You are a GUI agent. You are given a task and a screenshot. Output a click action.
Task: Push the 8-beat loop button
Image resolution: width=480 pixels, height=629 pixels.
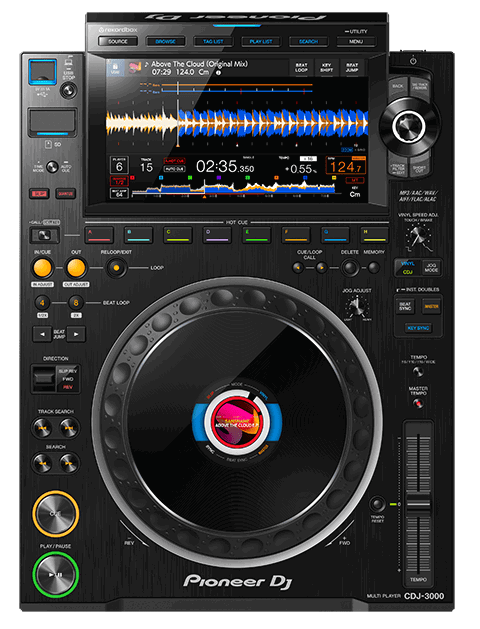click(76, 302)
